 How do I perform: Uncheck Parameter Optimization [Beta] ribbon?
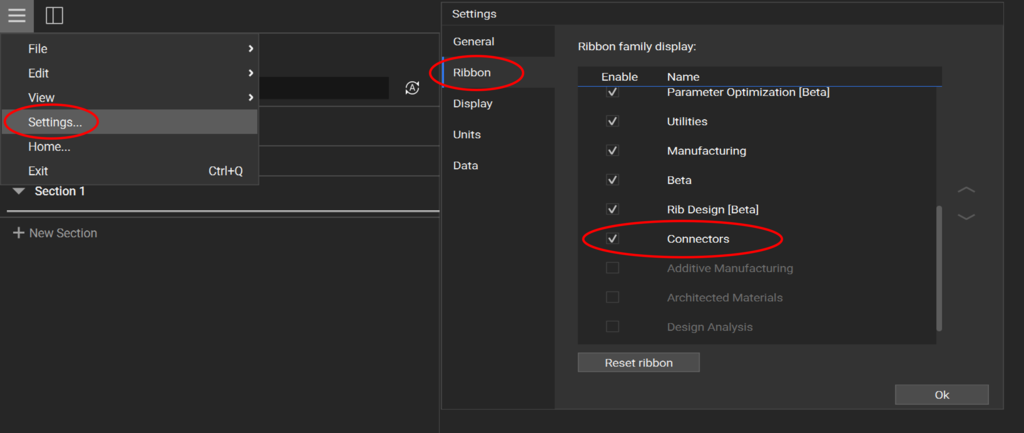612,92
